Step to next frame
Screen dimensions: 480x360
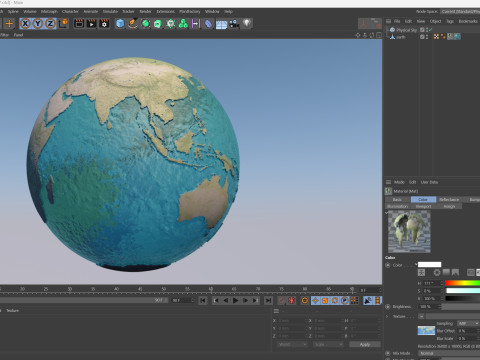click(x=245, y=301)
